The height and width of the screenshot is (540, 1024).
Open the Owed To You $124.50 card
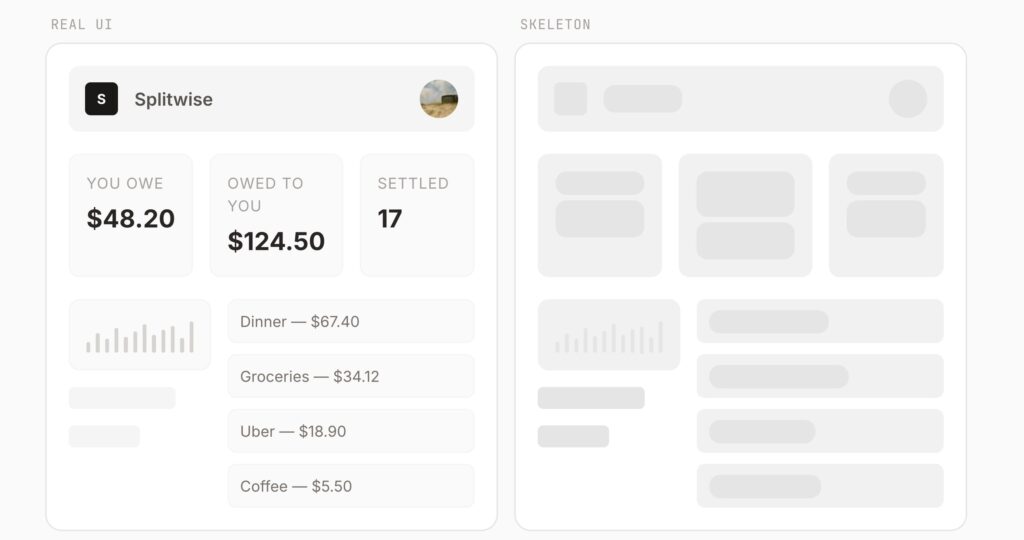coord(276,215)
